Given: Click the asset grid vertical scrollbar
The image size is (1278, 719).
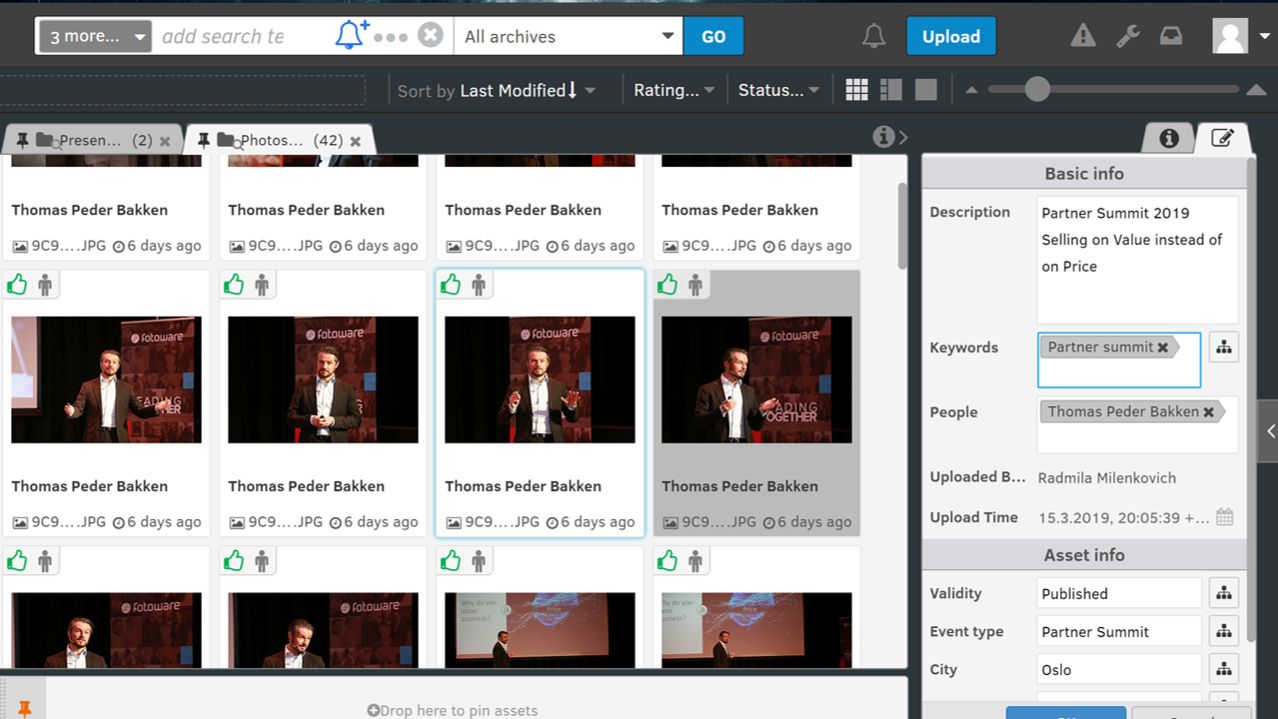Looking at the screenshot, I should [903, 226].
